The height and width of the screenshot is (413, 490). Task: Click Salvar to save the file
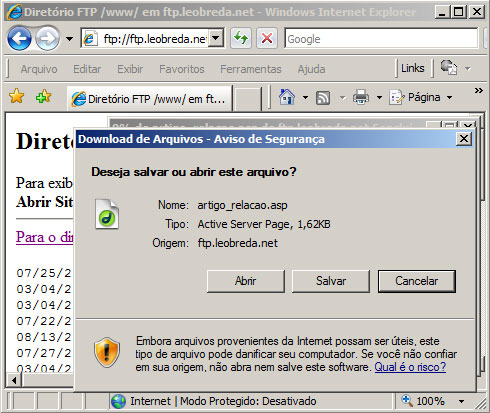click(331, 281)
